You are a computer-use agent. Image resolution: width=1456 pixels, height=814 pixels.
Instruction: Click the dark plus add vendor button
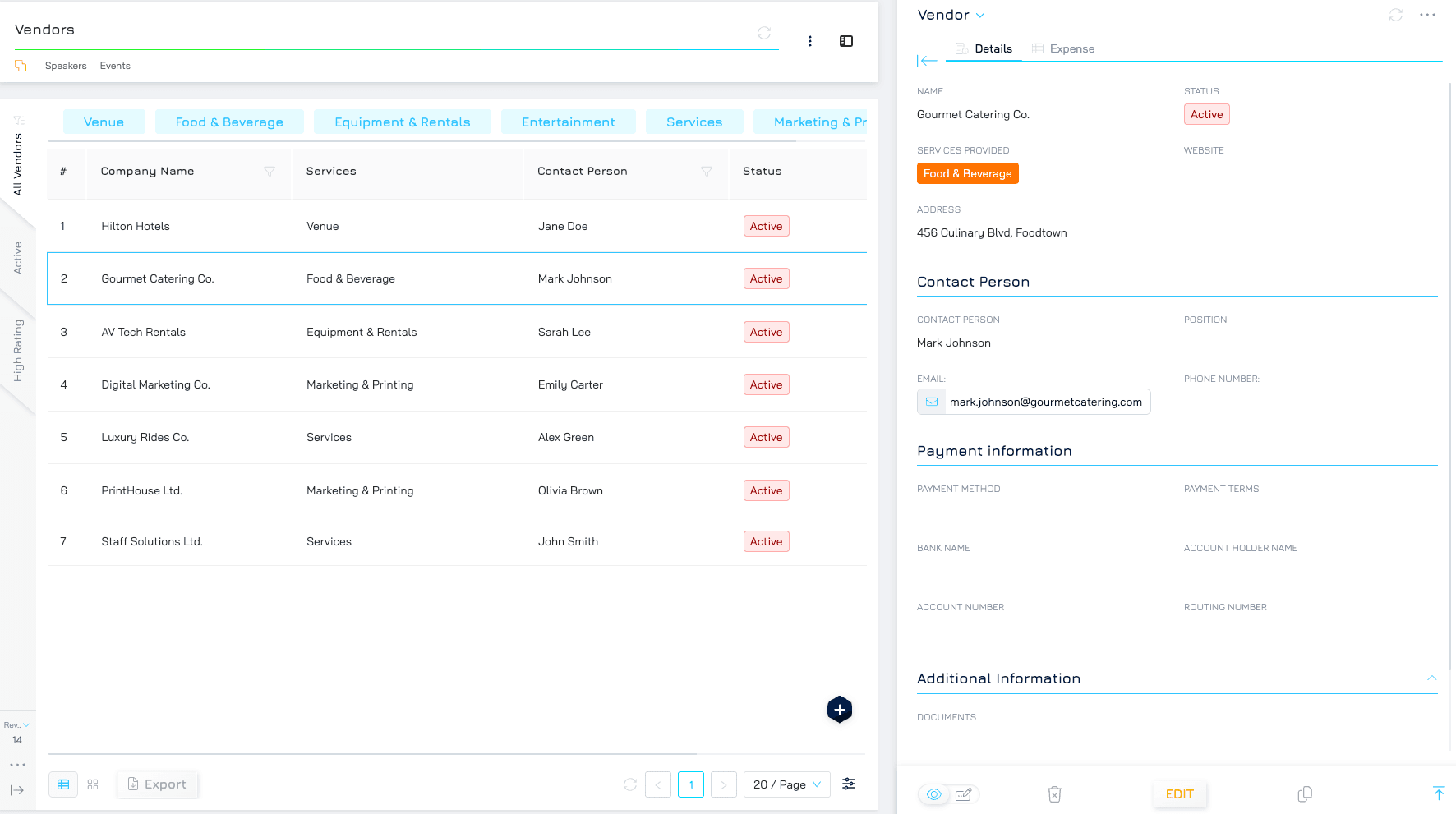[x=839, y=710]
